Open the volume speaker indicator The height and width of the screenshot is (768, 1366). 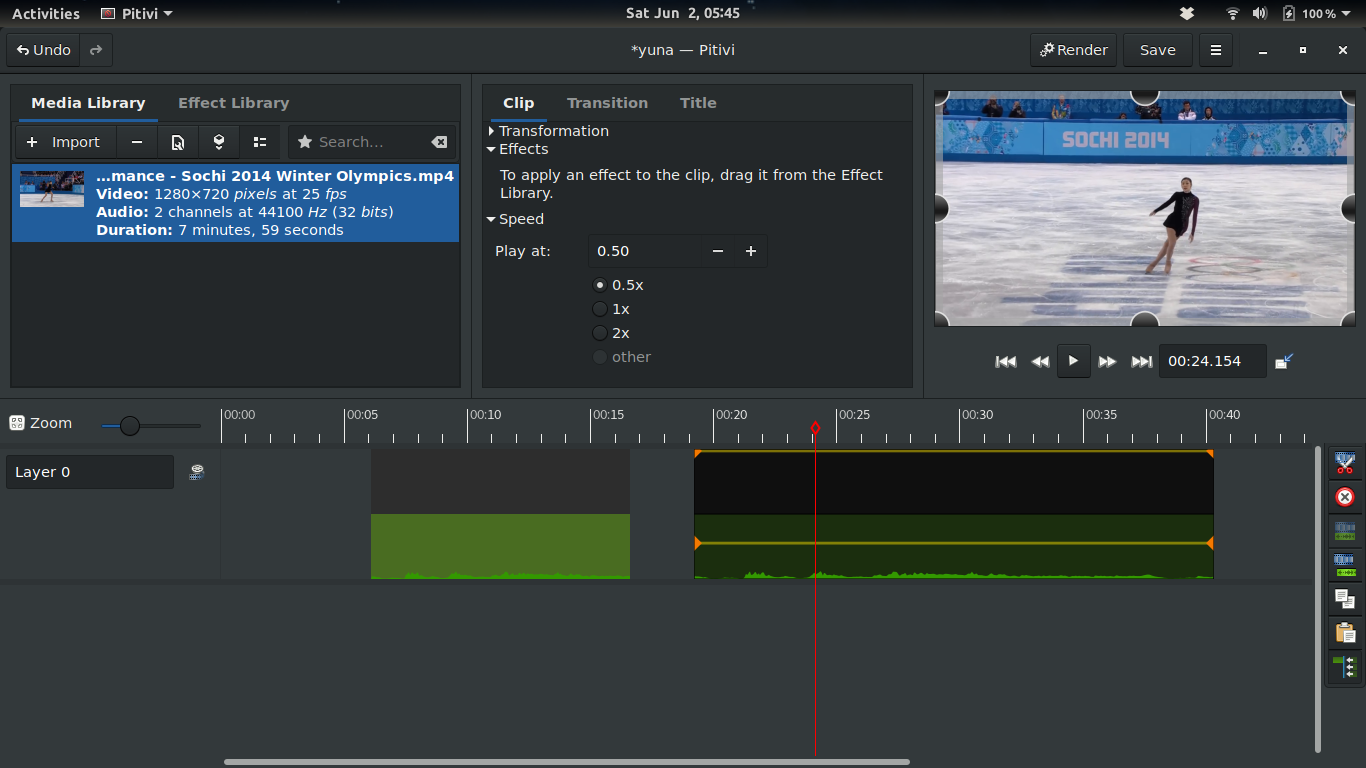pyautogui.click(x=1259, y=14)
